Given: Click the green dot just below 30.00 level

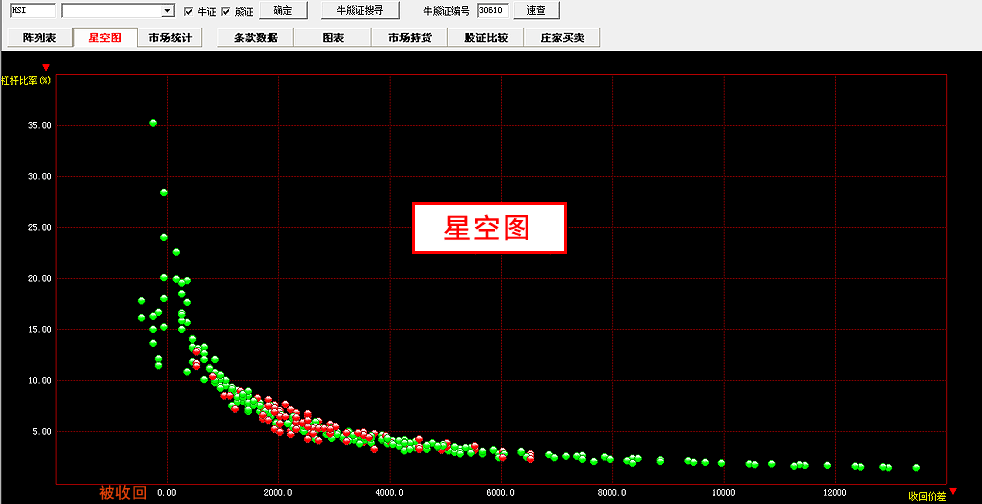Looking at the screenshot, I should coord(164,192).
